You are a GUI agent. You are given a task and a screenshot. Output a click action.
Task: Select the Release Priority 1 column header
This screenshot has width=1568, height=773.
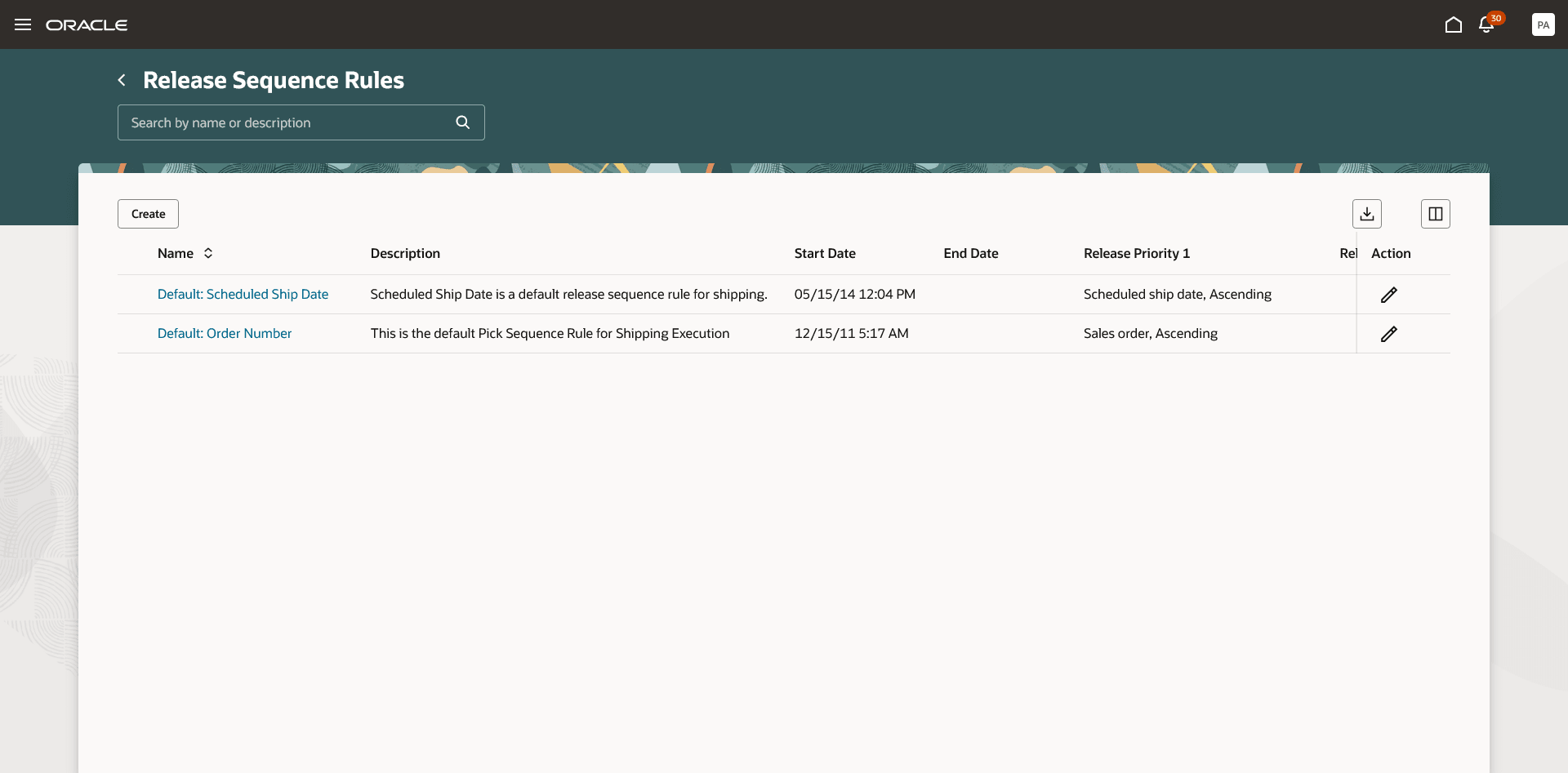(x=1137, y=253)
